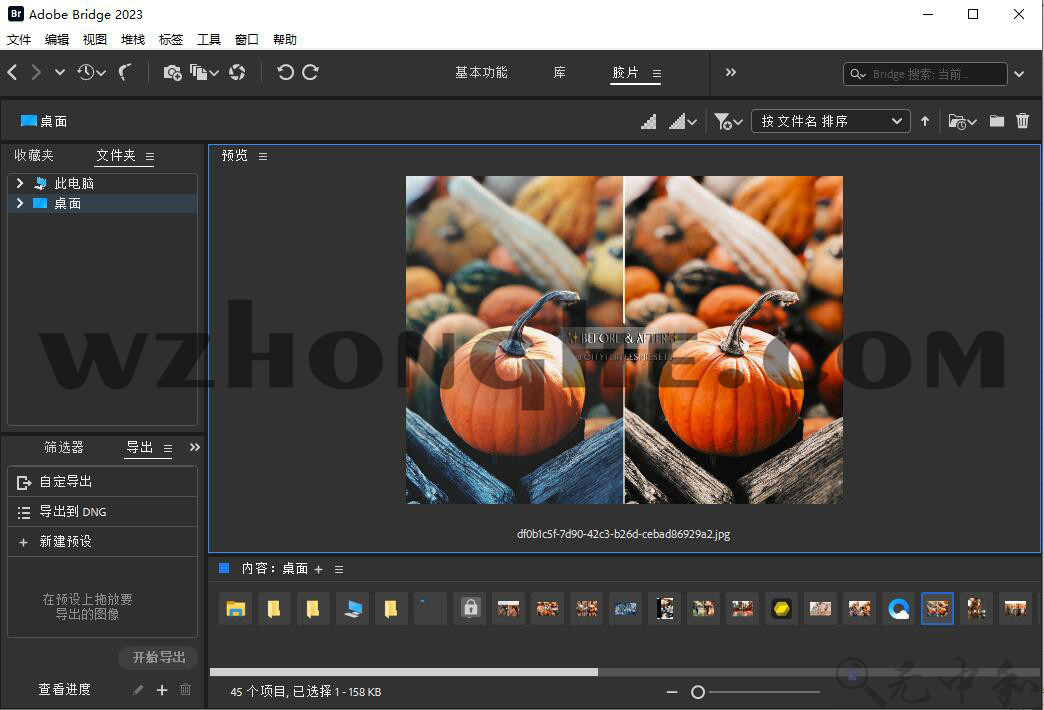The image size is (1044, 710).
Task: Click the 开始导出 button
Action: click(158, 657)
